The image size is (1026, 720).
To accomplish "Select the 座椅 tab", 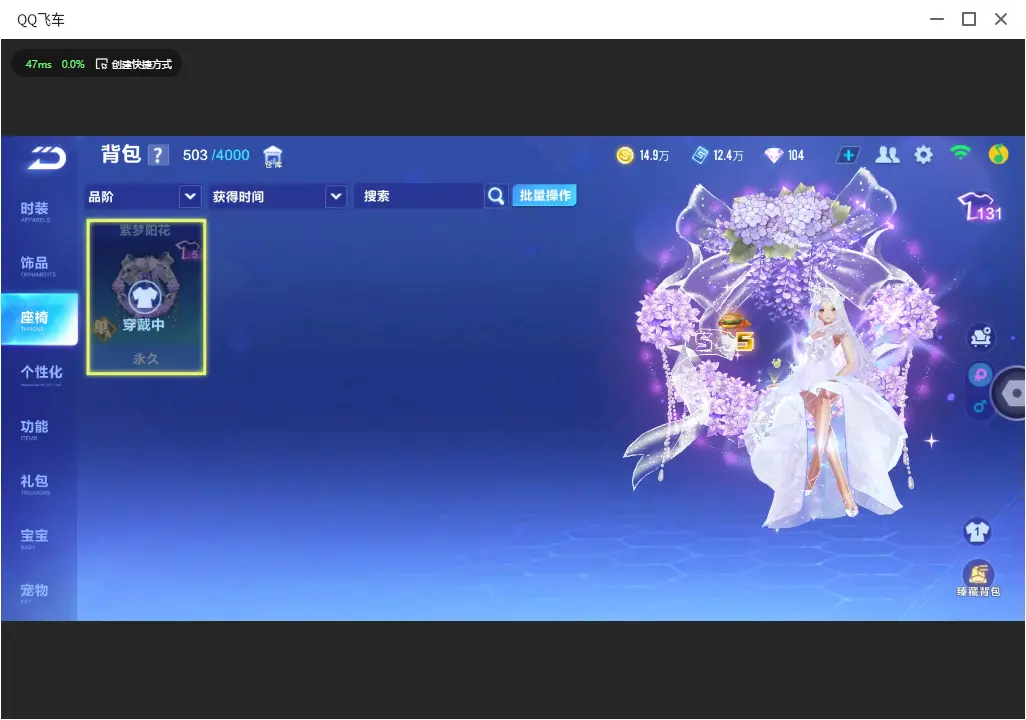I will 39,319.
